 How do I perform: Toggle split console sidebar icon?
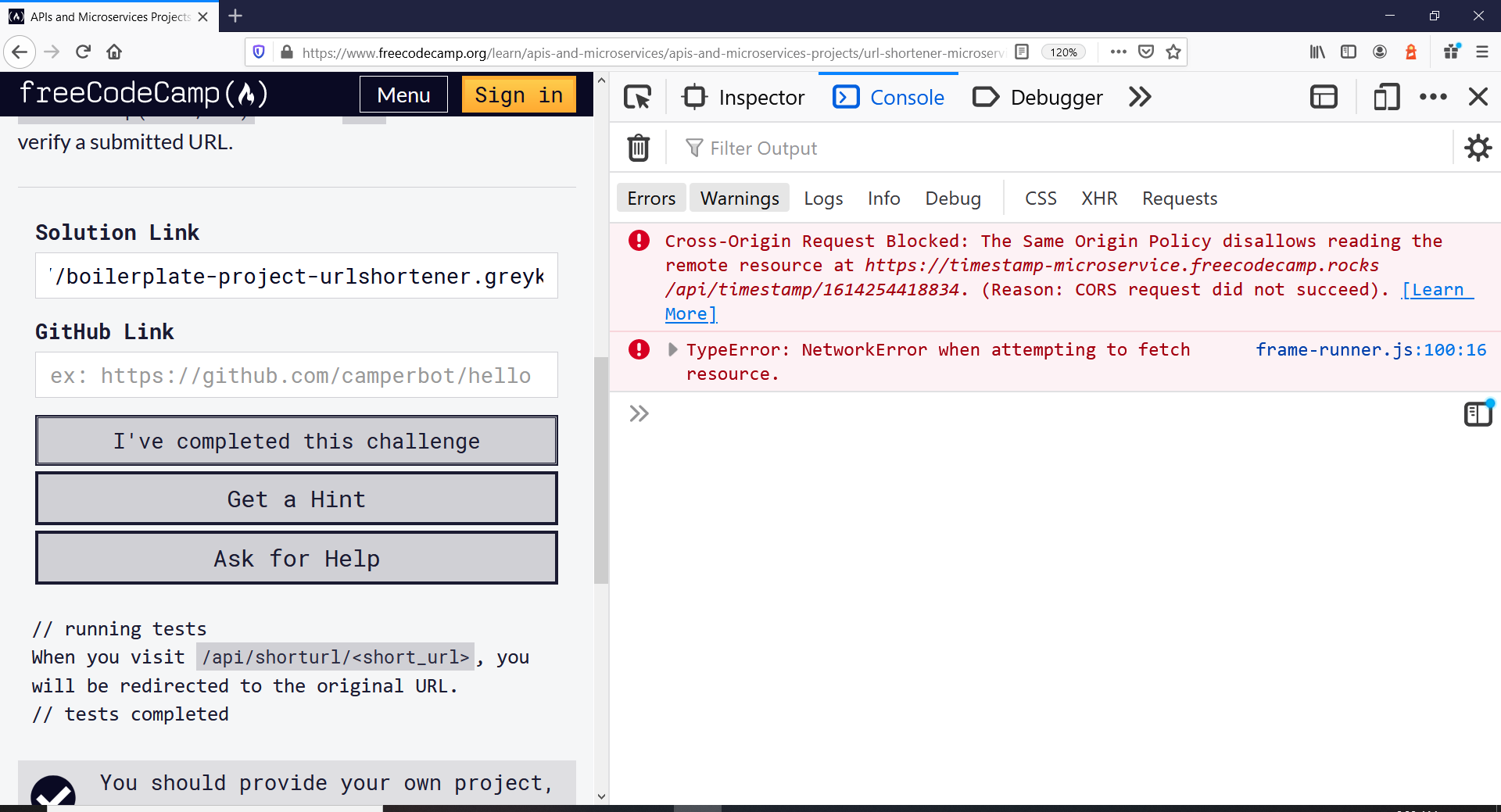tap(1324, 97)
